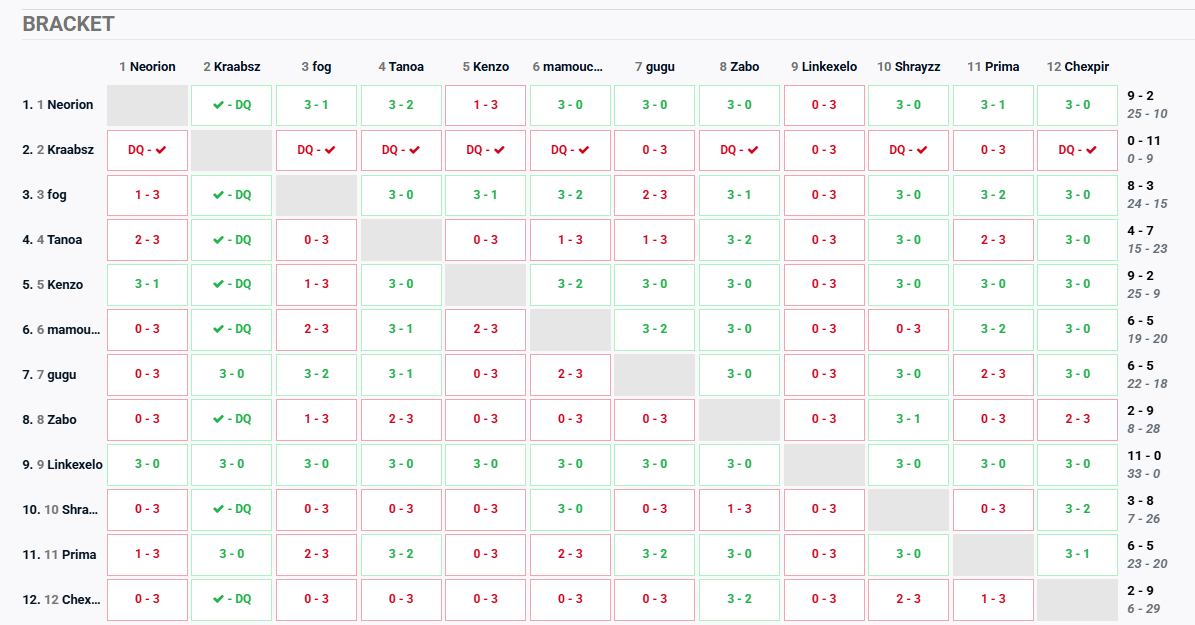Screen dimensions: 1195x625
Task: View Neorion vs Tanoa 3 - 2 result
Action: (401, 105)
